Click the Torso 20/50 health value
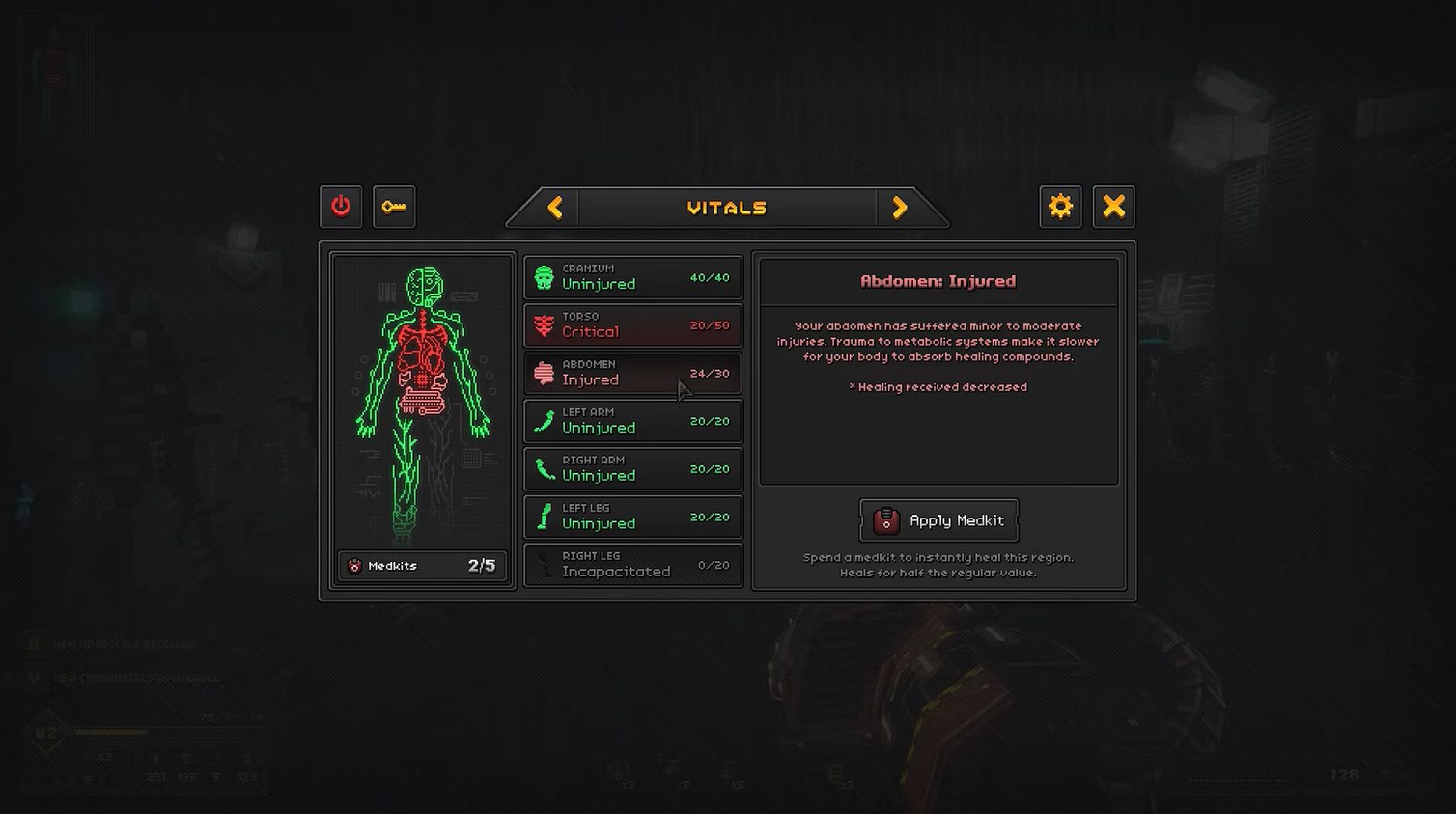 click(710, 325)
